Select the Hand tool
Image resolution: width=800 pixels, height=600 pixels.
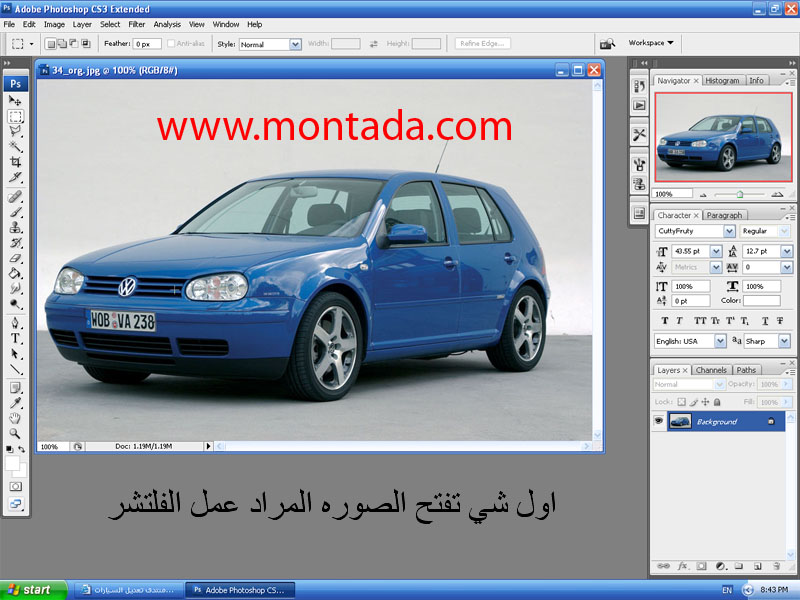(15, 417)
